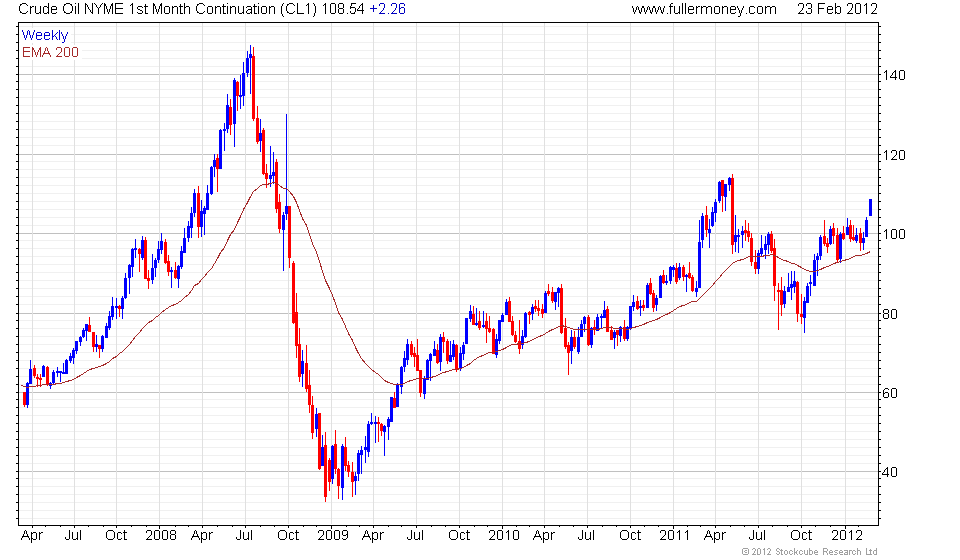The height and width of the screenshot is (560, 960).
Task: Click the 2012 label on time axis
Action: [846, 535]
